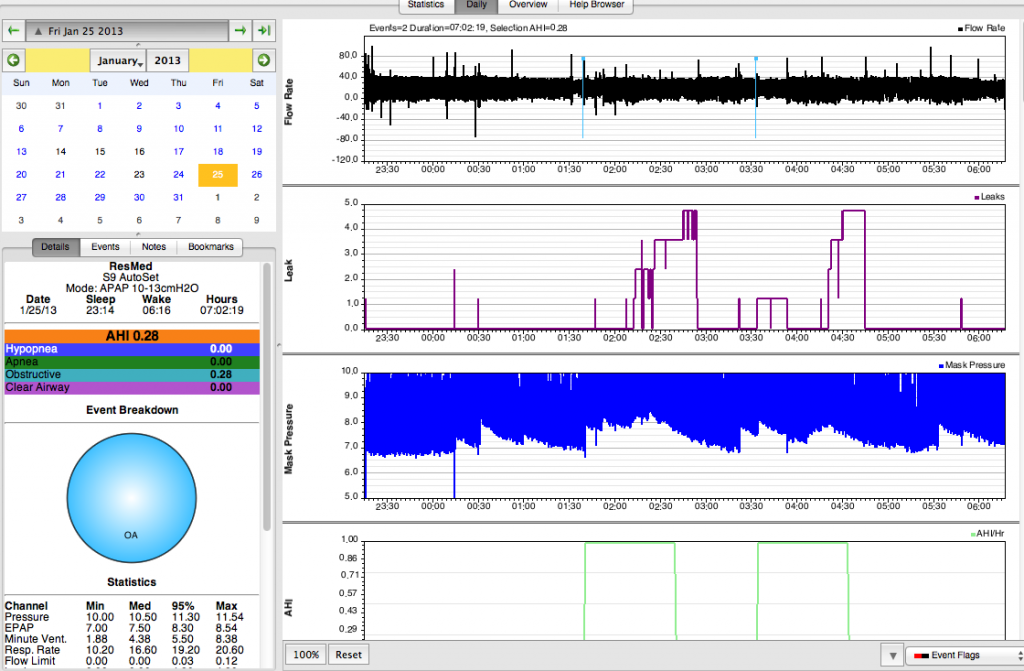1024x671 pixels.
Task: Click the green Apnea row
Action: tap(132, 362)
